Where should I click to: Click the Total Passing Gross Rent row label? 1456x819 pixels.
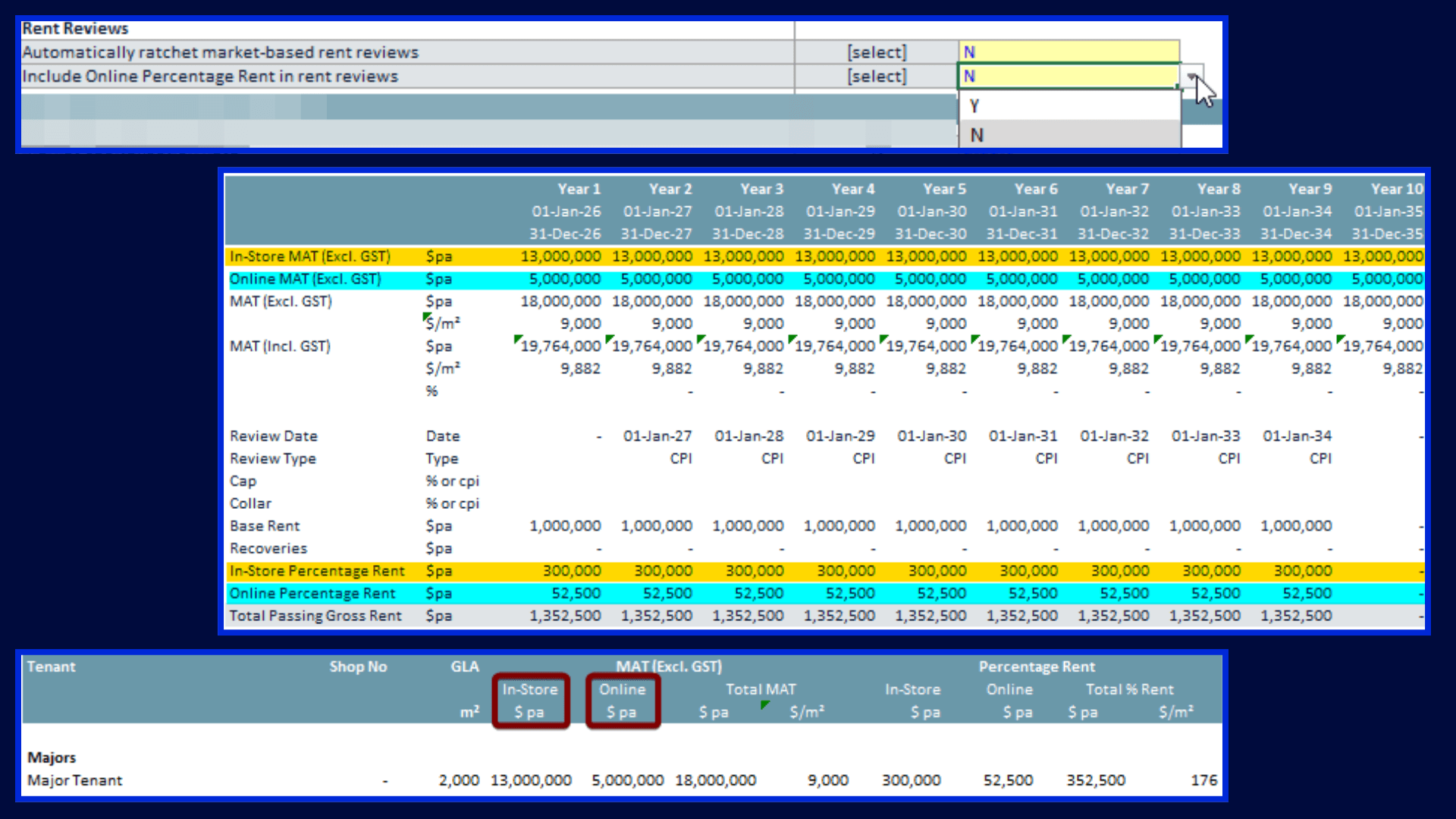[x=315, y=615]
